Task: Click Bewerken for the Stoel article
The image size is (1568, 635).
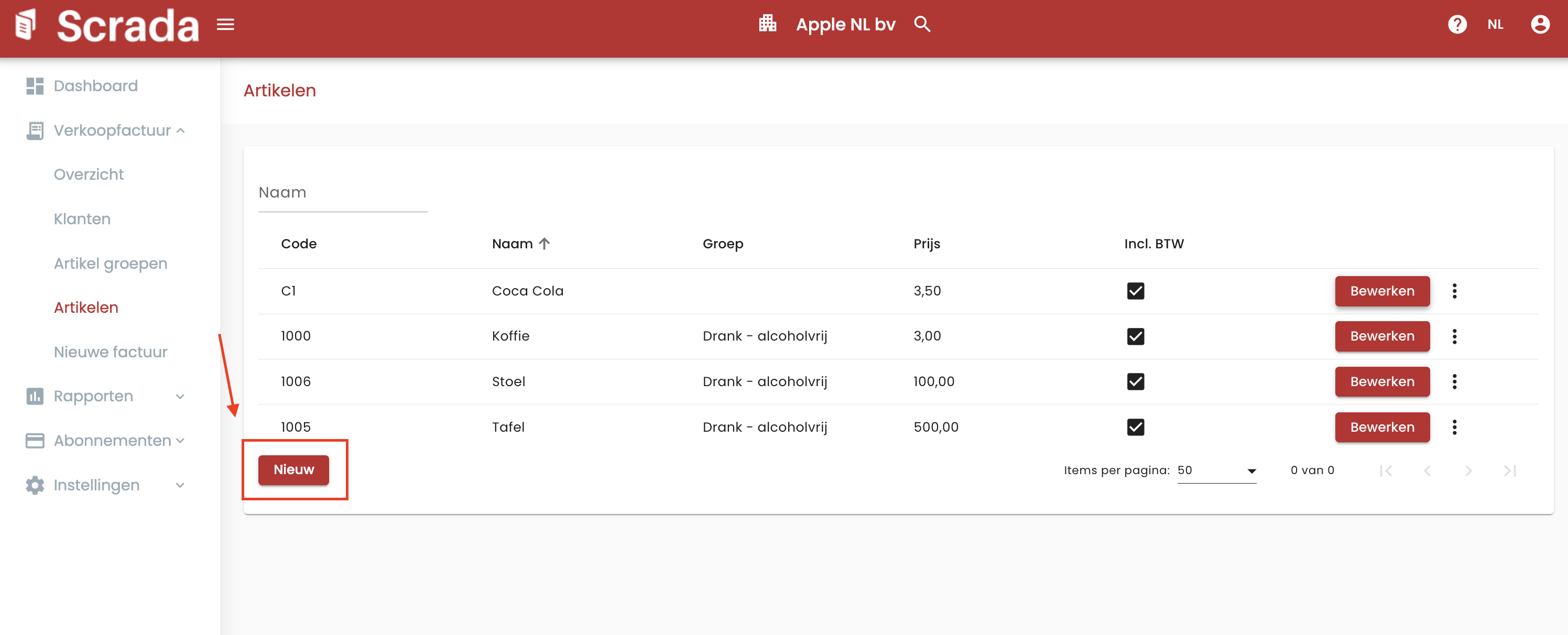Action: [1382, 382]
